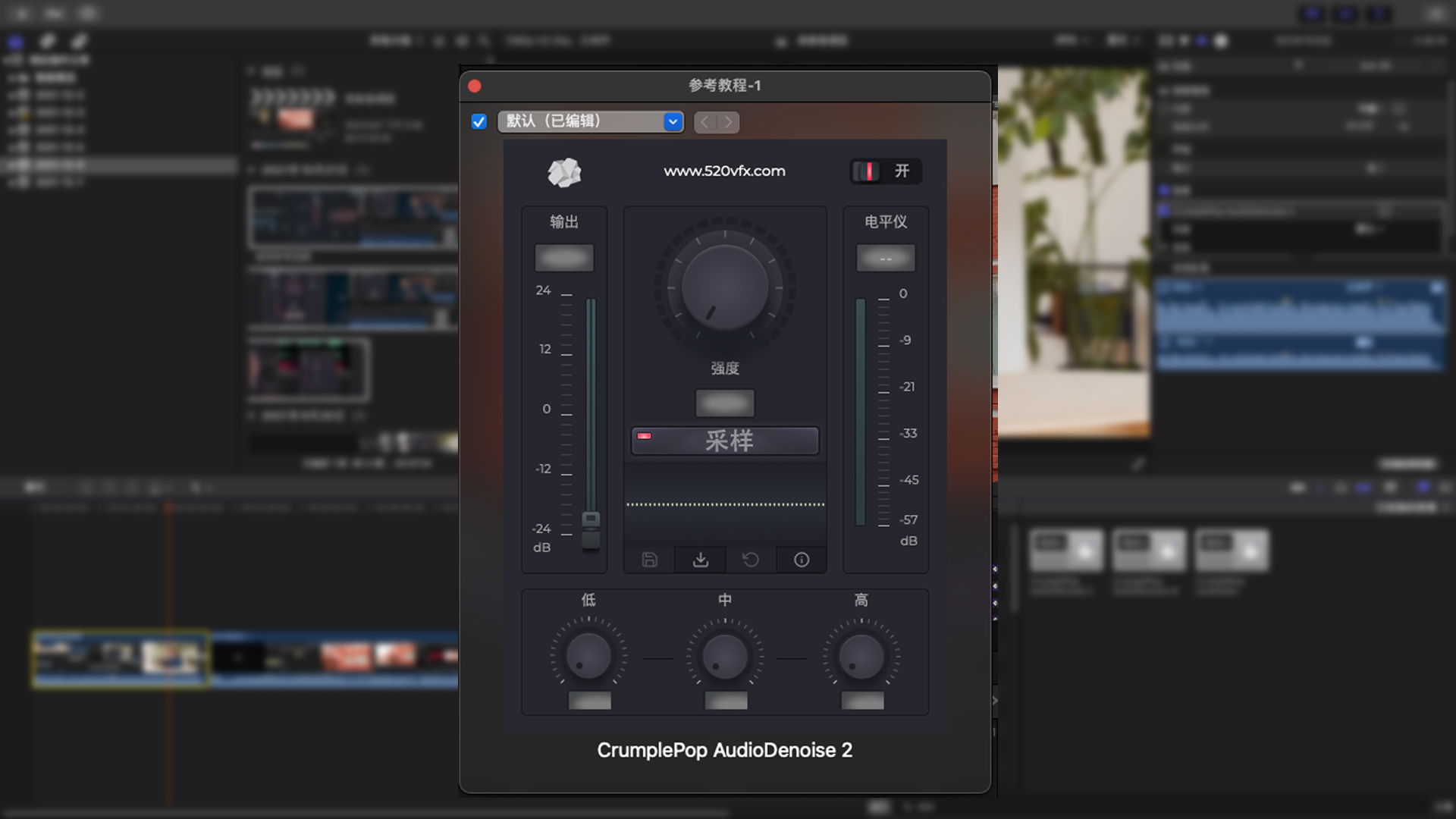Click the 电平仪 meter value field
This screenshot has height=819, width=1456.
tap(886, 258)
